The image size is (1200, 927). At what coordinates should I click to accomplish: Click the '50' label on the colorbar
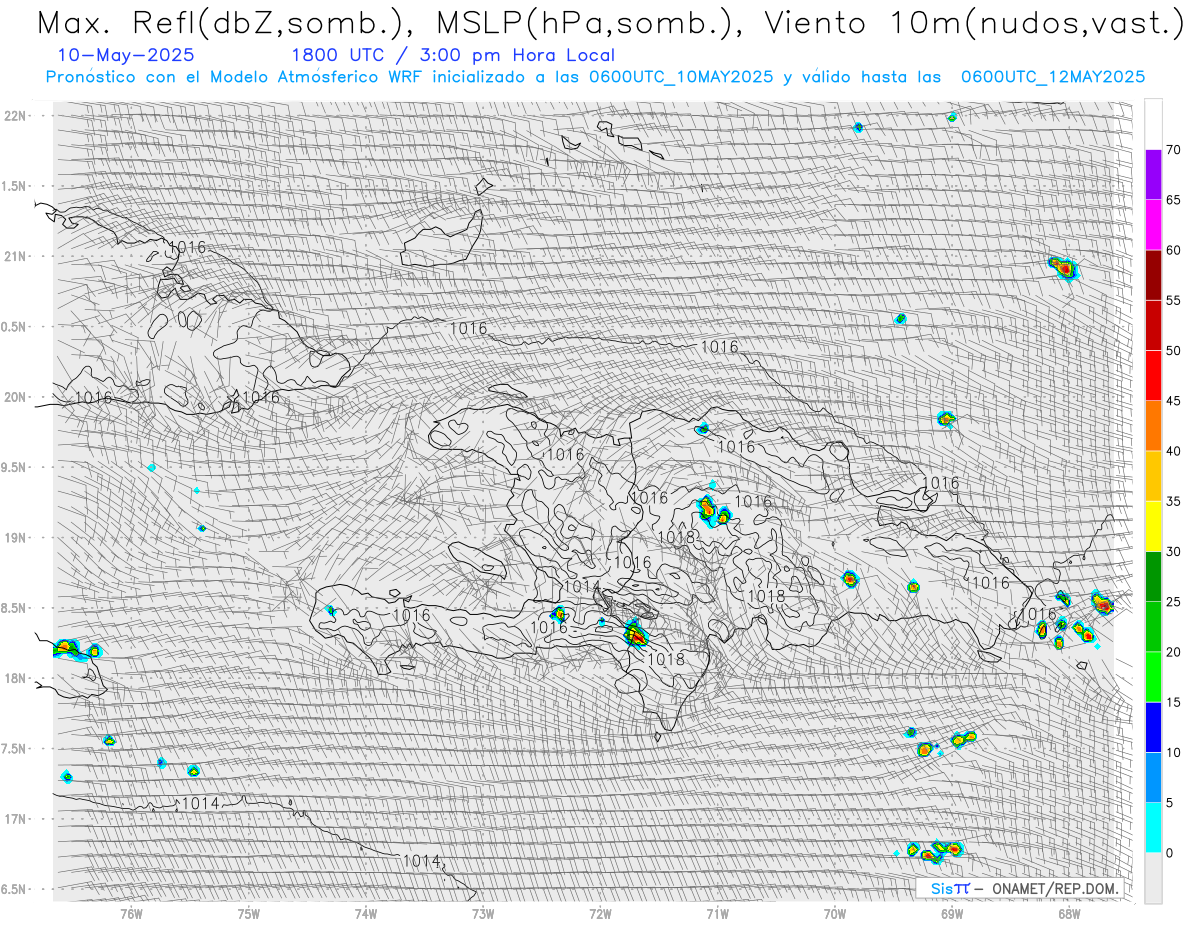1173,351
